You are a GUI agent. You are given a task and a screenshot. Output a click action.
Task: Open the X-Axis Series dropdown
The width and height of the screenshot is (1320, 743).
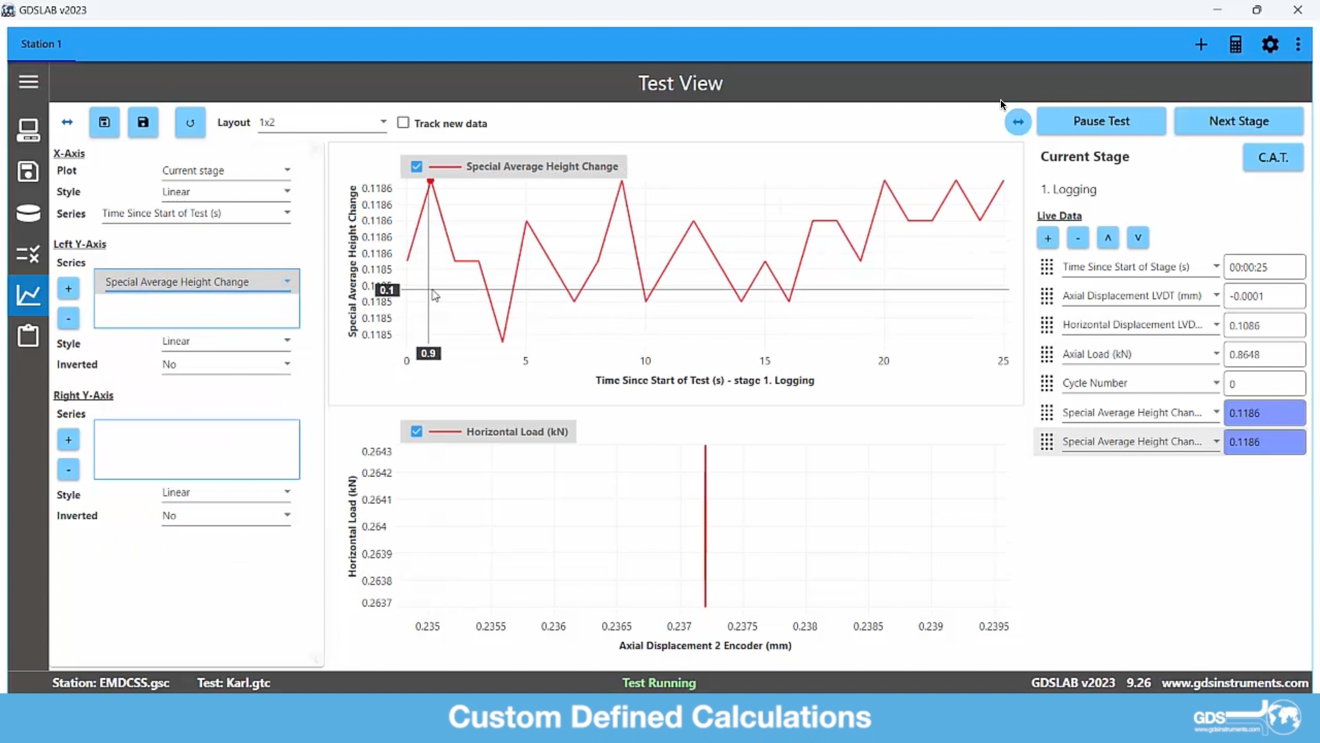196,213
